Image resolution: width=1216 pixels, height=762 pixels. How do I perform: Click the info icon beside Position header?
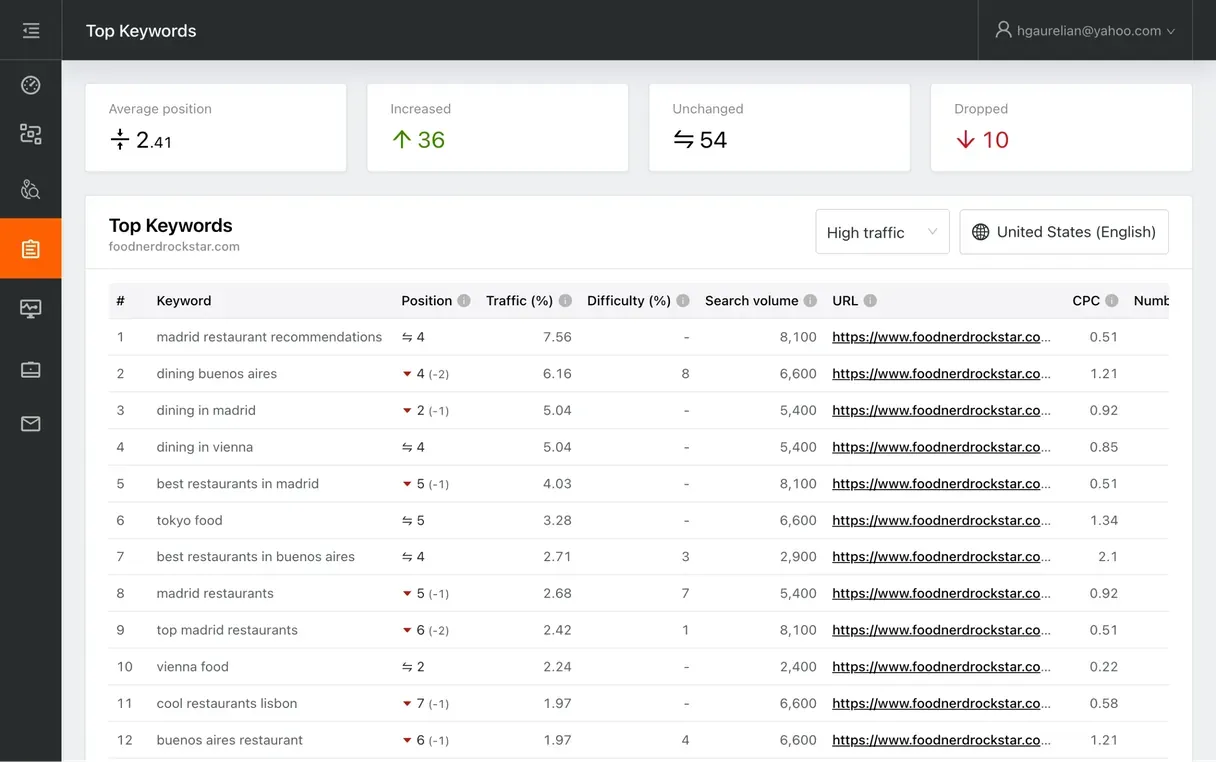(463, 300)
